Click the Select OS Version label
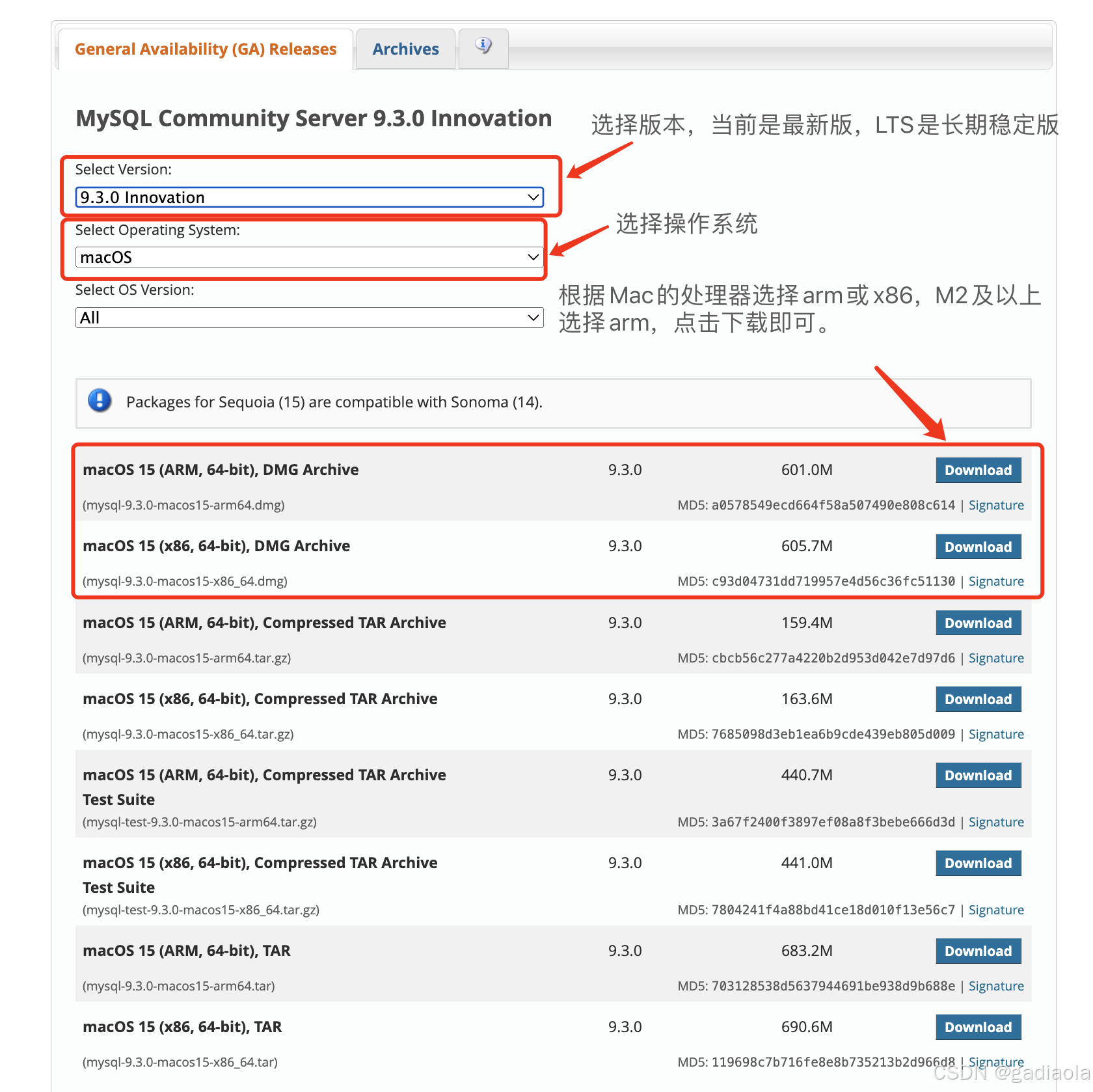 (x=135, y=290)
